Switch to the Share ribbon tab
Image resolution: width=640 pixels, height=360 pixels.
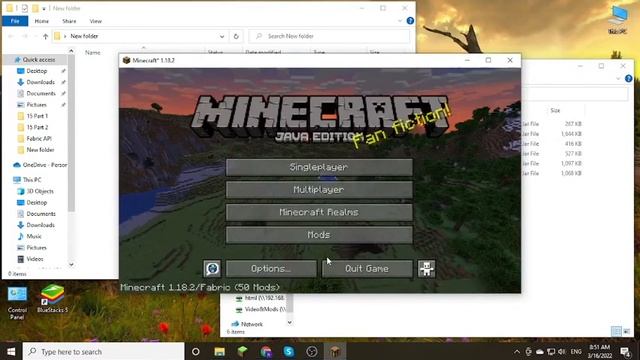coord(69,21)
